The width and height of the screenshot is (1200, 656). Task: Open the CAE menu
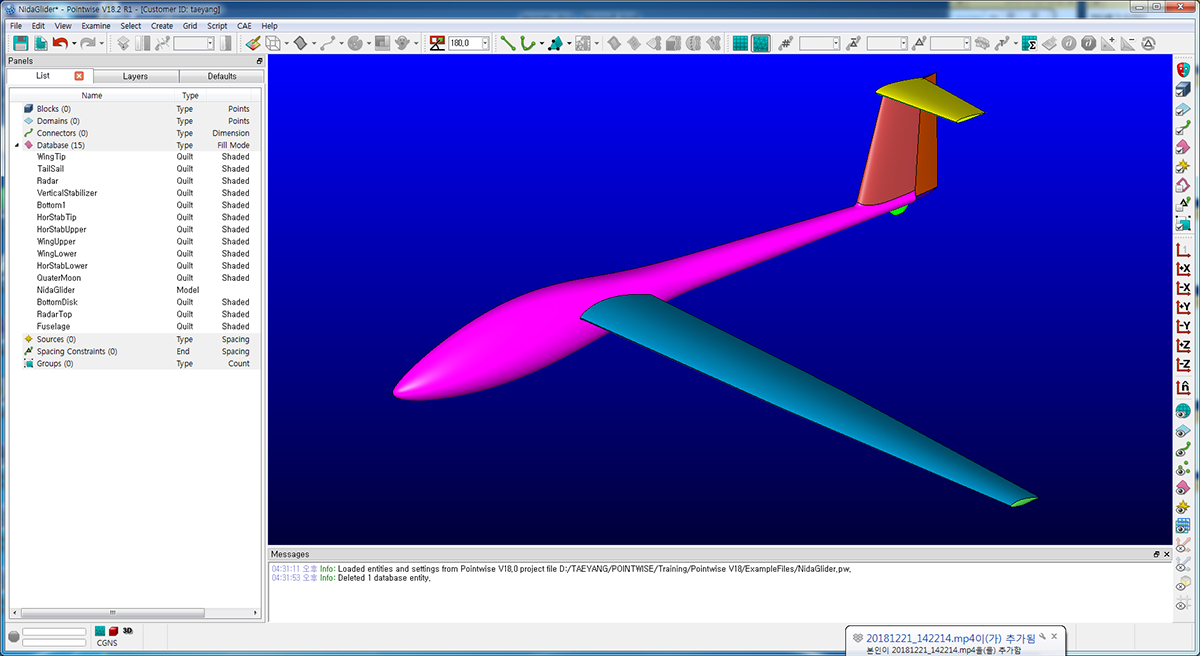tap(245, 25)
